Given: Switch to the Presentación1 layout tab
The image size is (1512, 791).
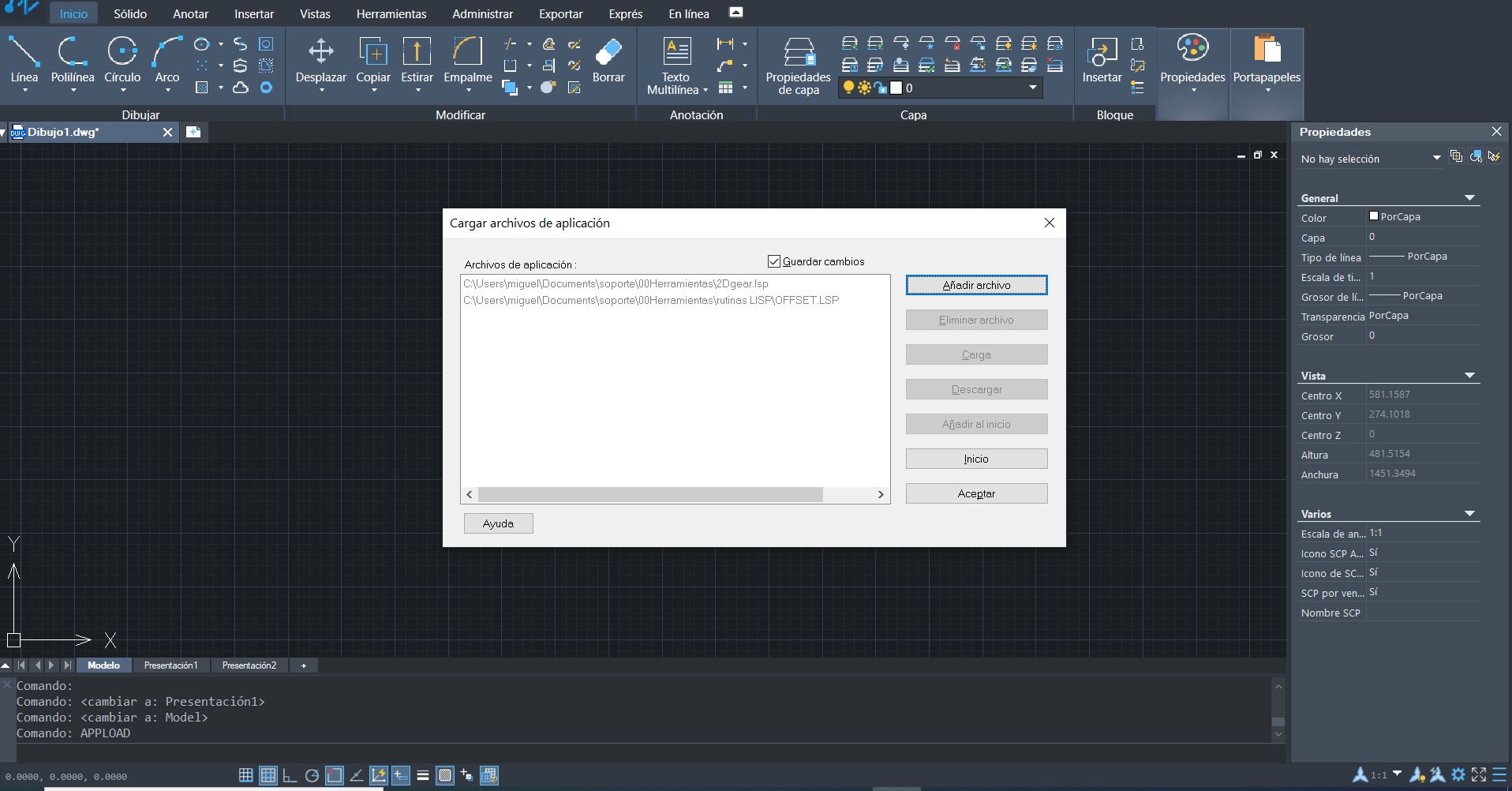Looking at the screenshot, I should tap(170, 665).
